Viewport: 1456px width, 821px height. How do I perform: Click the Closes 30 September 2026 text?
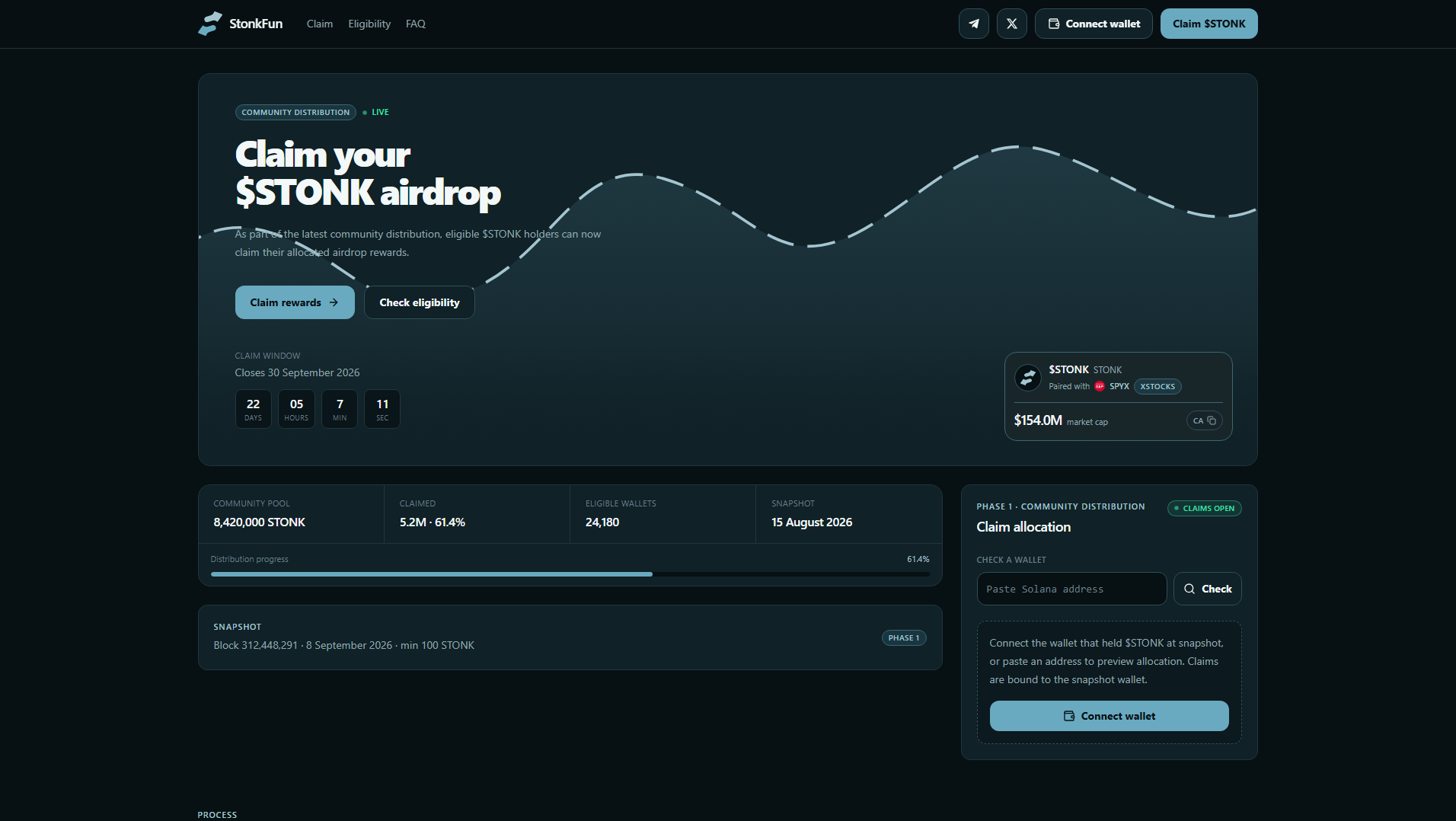tap(297, 372)
